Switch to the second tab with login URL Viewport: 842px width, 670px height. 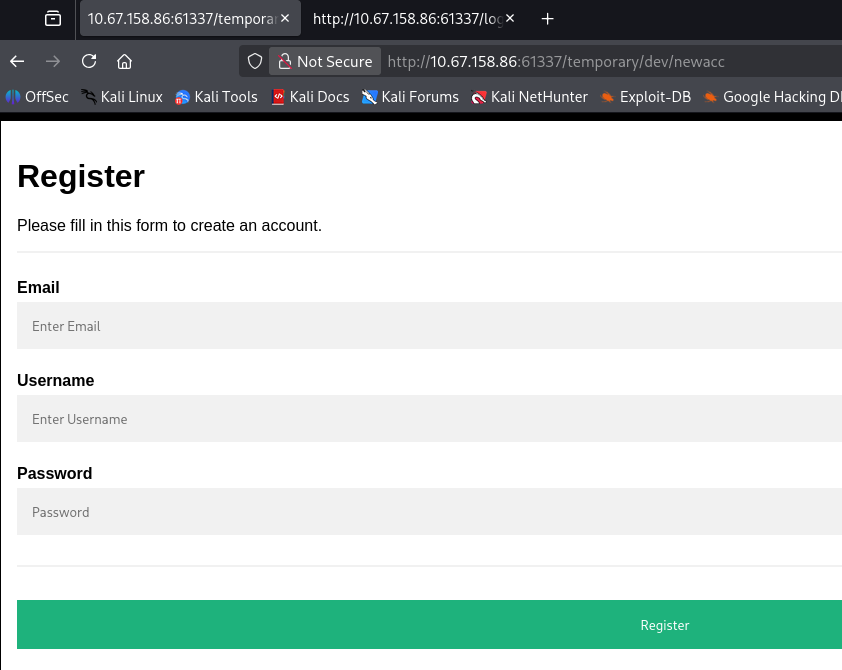[x=405, y=19]
